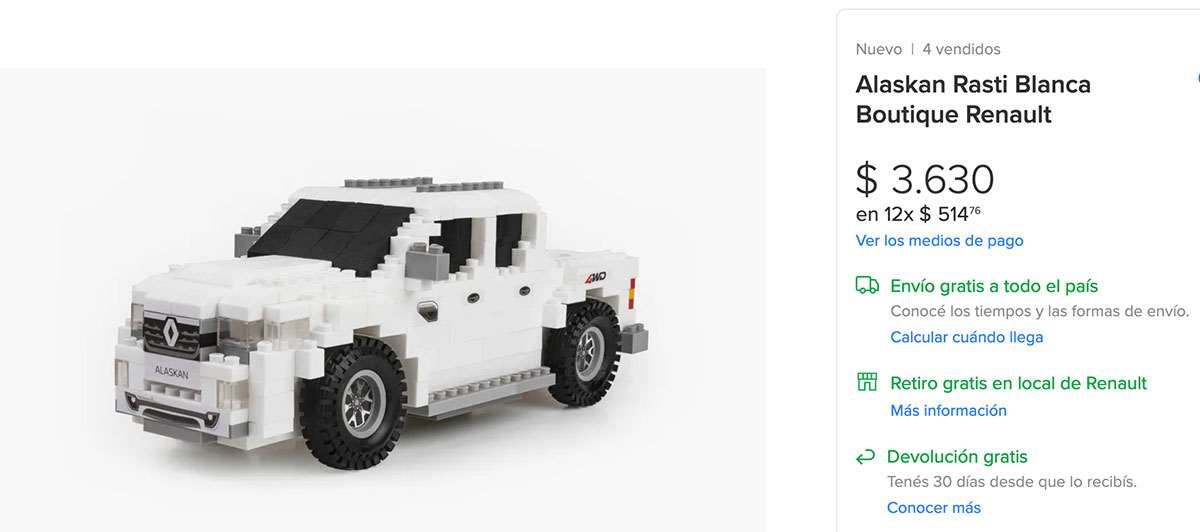The width and height of the screenshot is (1200, 532).
Task: Click the $ 3.630 price
Action: point(925,179)
